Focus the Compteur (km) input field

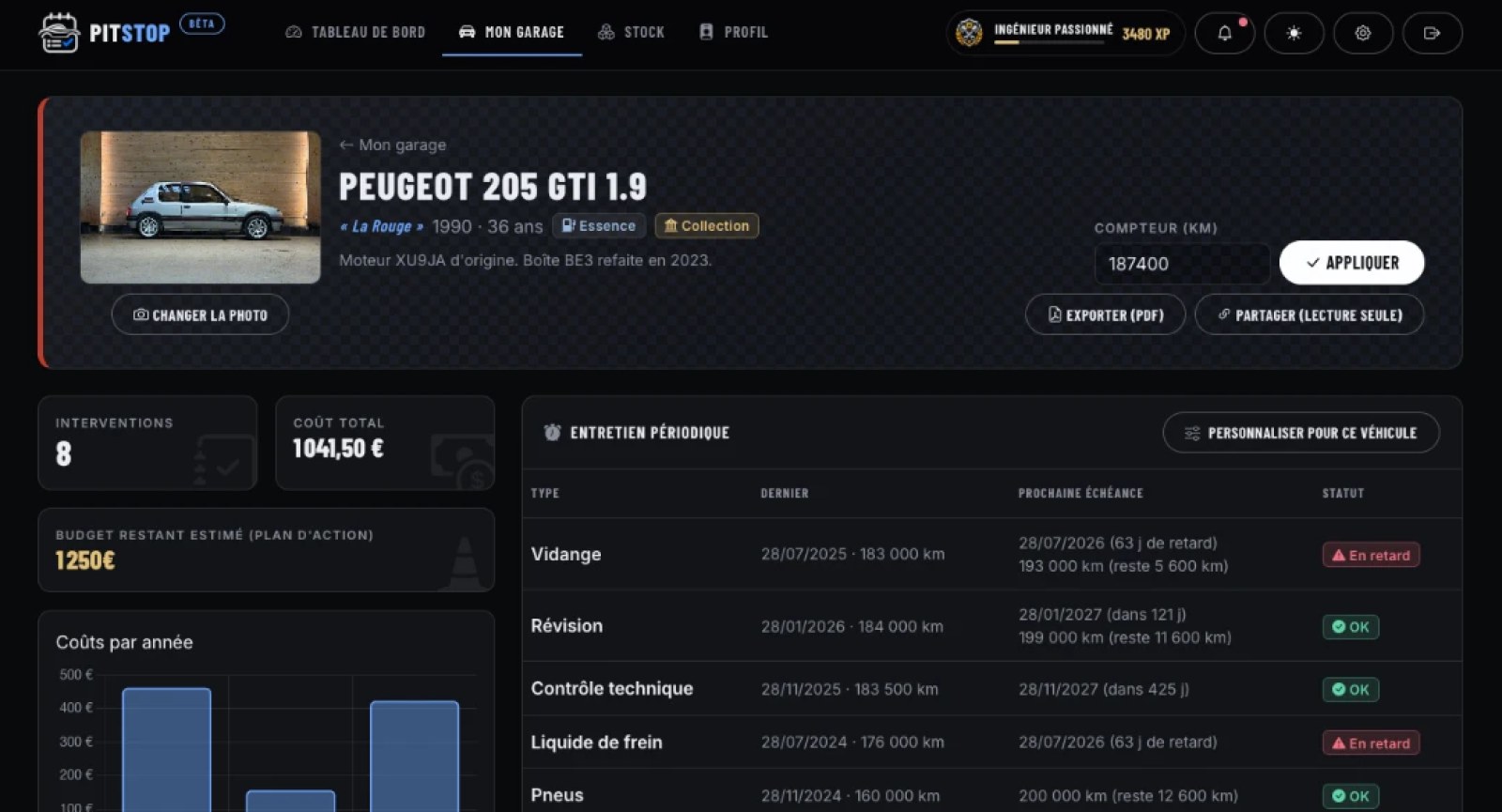(x=1182, y=264)
